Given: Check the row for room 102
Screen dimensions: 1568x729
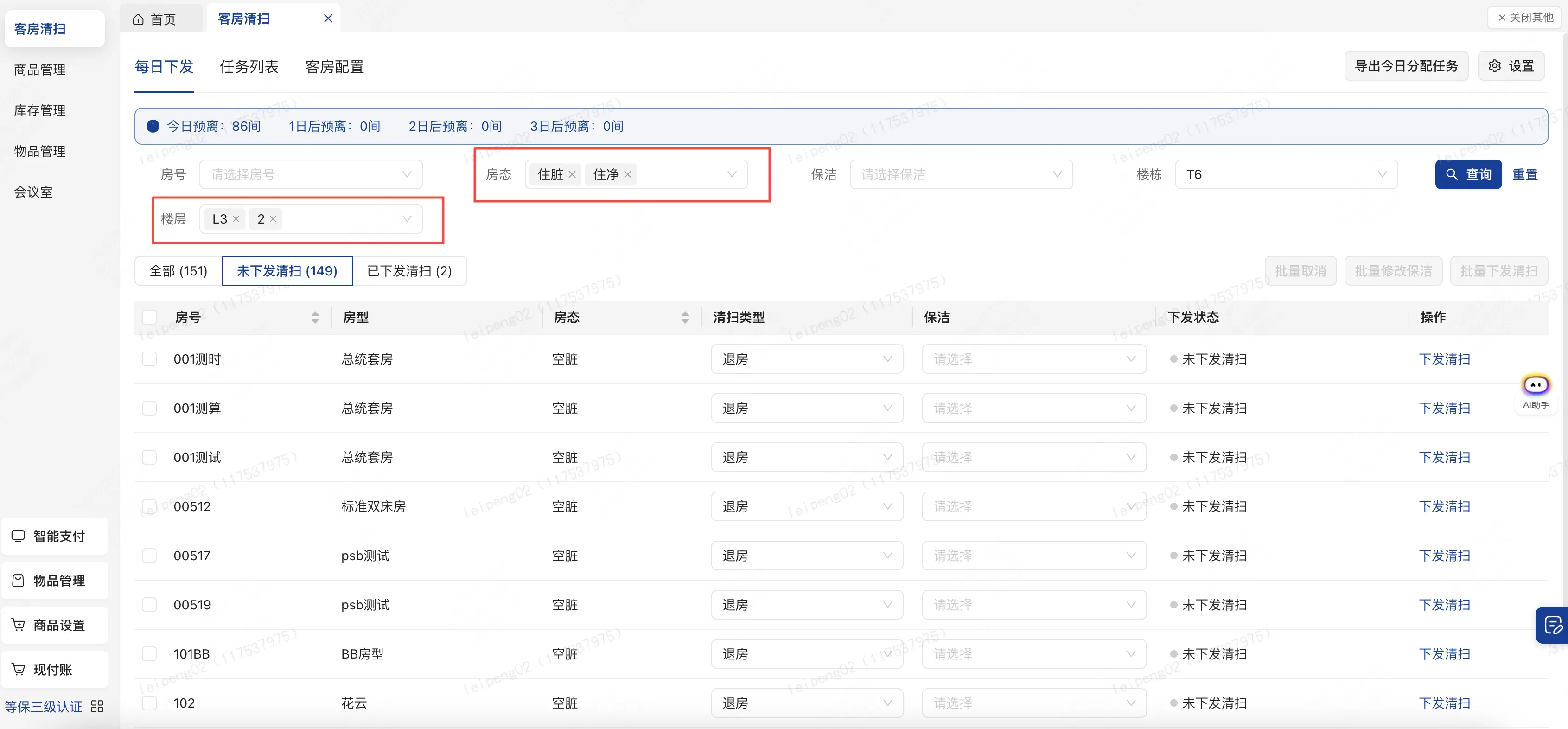Looking at the screenshot, I should 149,703.
